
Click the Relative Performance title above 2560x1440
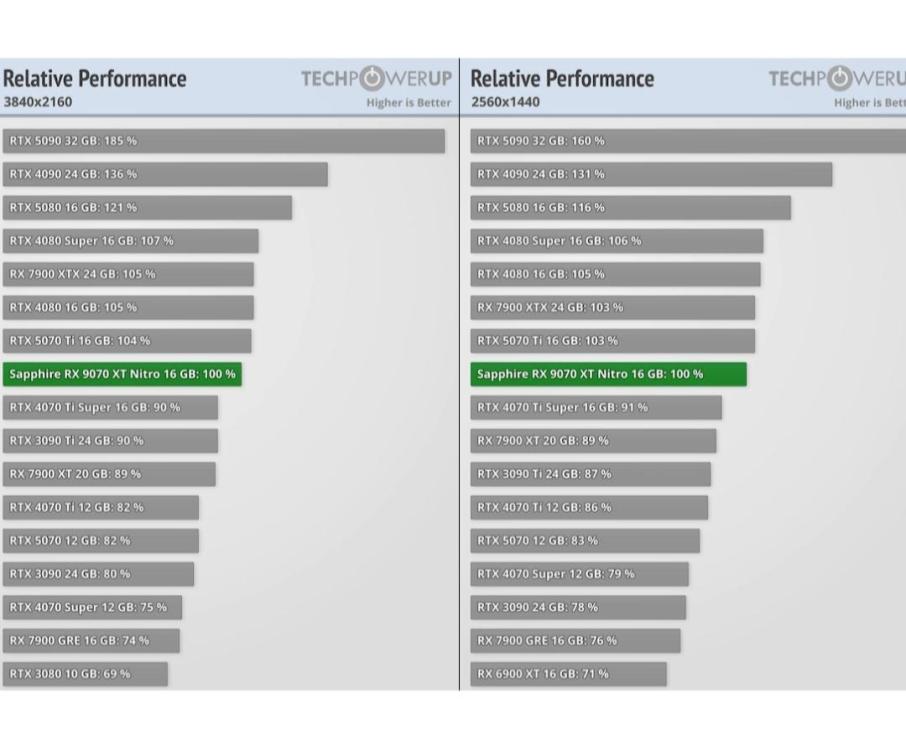(x=562, y=79)
